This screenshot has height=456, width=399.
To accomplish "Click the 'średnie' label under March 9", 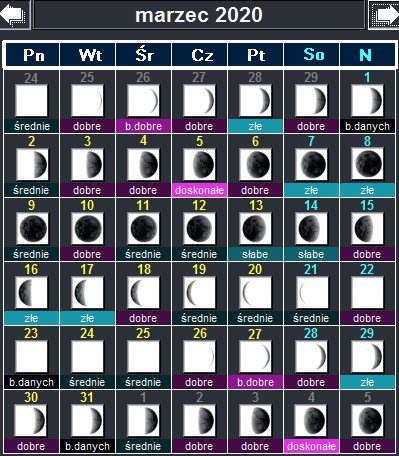I will point(32,254).
